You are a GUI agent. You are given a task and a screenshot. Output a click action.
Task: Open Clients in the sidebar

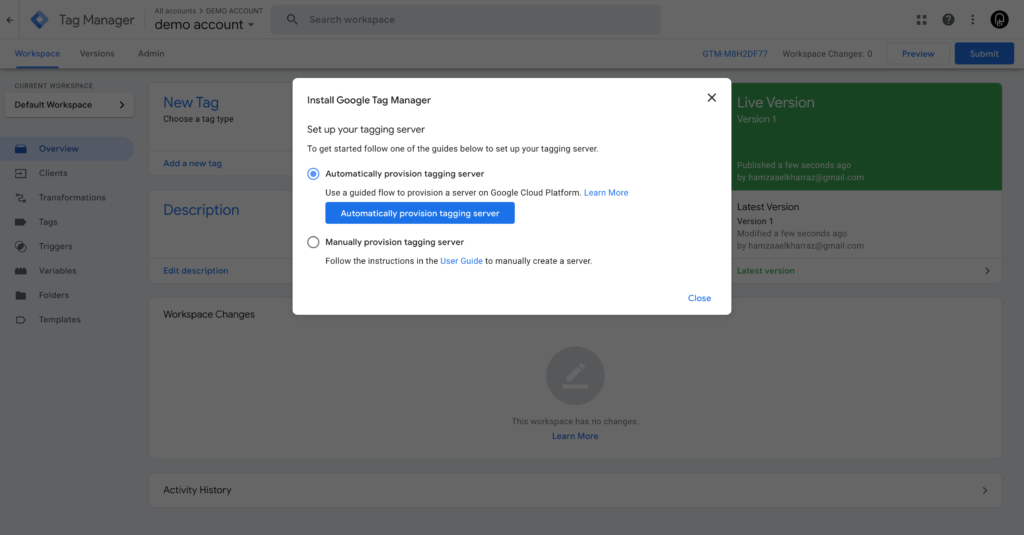(x=53, y=173)
